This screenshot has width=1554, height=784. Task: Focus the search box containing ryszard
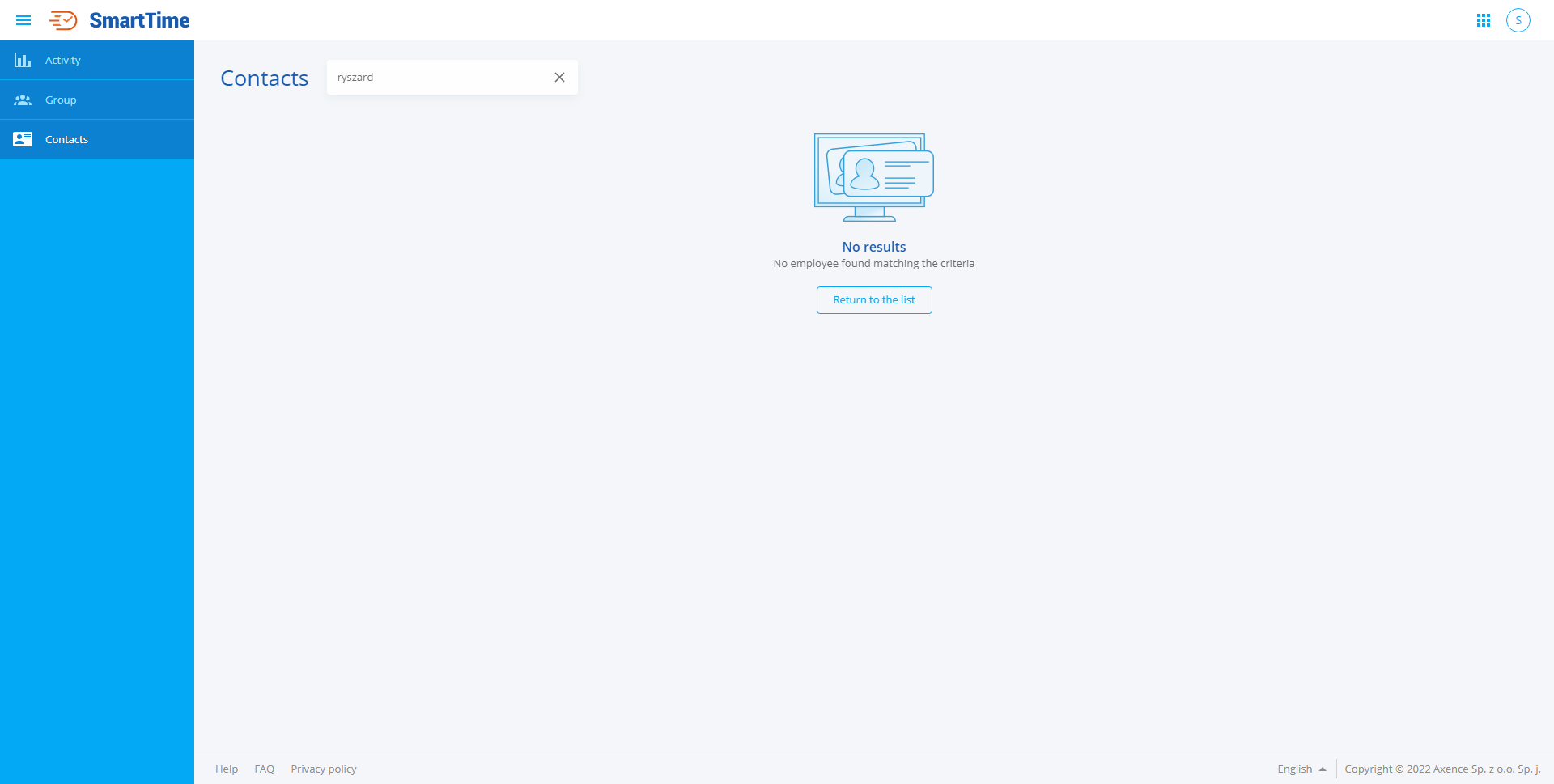click(437, 78)
